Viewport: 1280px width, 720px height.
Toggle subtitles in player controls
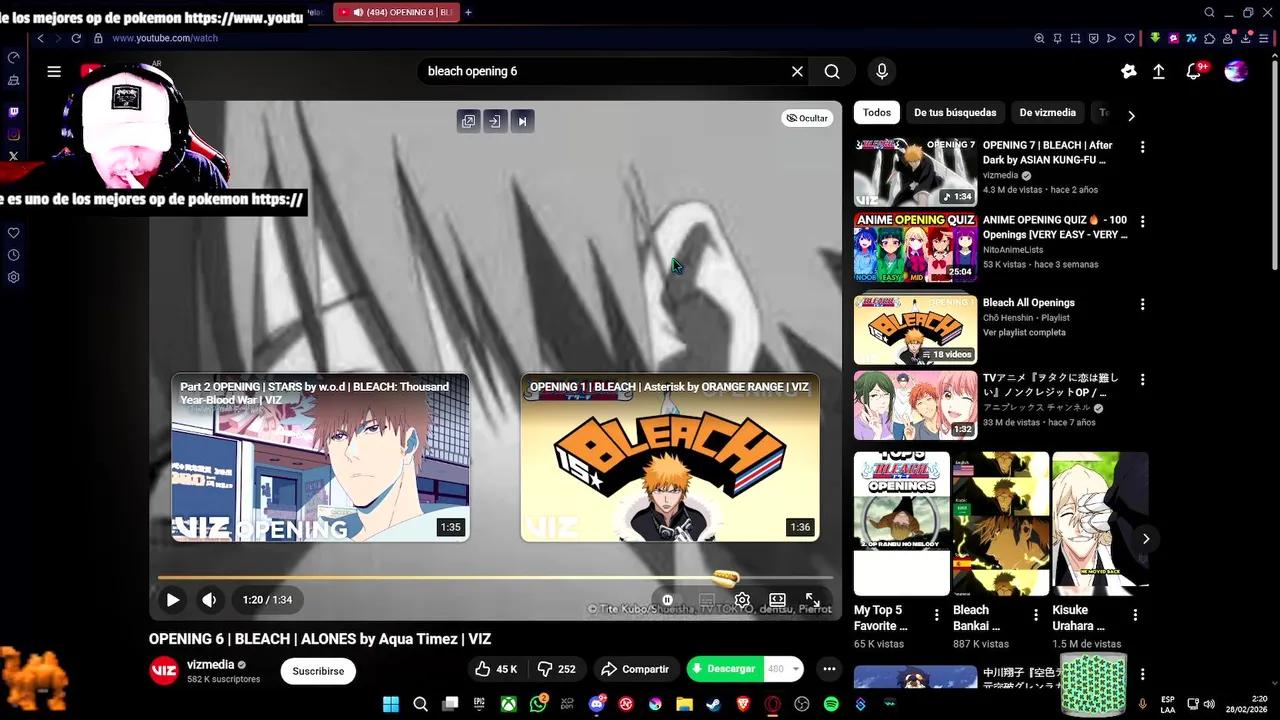(x=707, y=600)
